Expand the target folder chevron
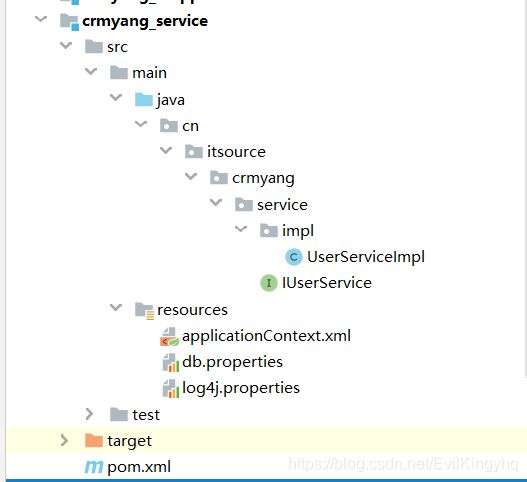Image resolution: width=527 pixels, height=482 pixels. point(64,440)
